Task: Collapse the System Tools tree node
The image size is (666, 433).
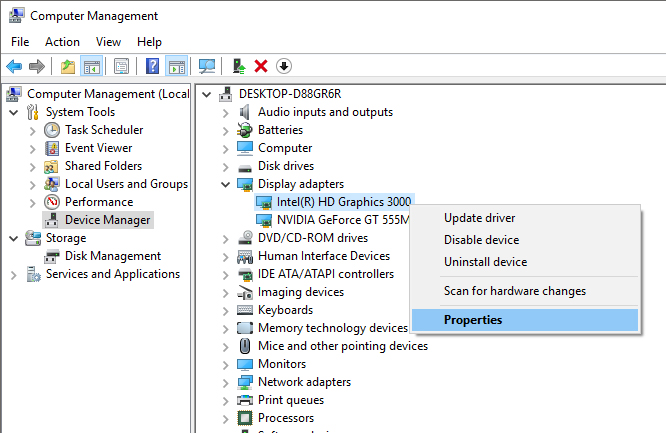Action: coord(14,113)
